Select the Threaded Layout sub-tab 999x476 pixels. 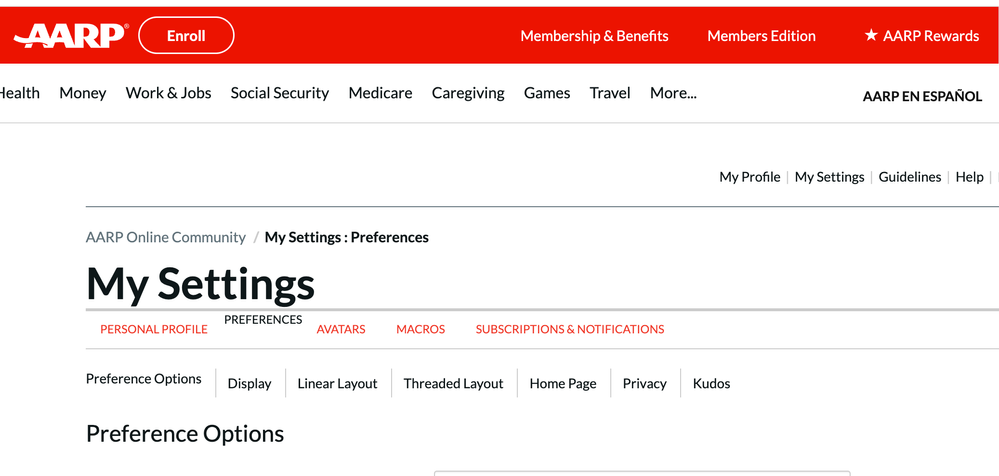[453, 384]
